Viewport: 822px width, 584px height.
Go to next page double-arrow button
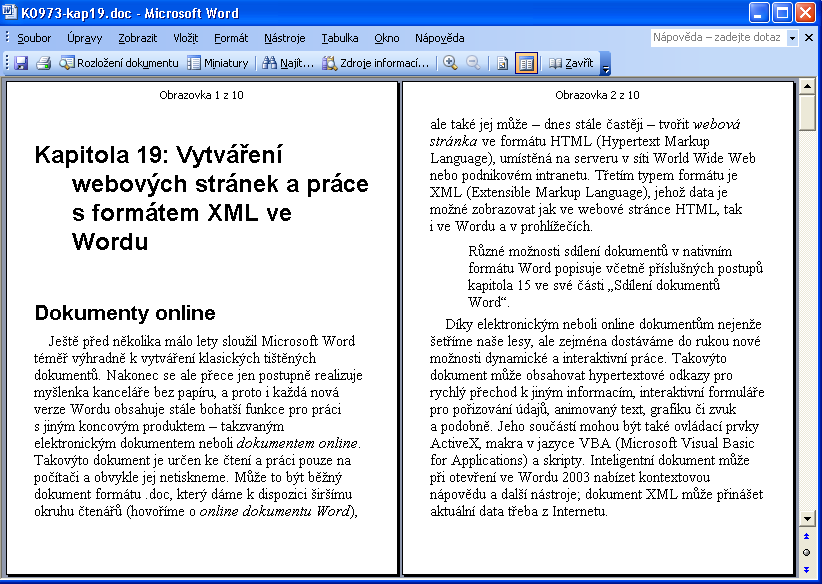(x=807, y=569)
